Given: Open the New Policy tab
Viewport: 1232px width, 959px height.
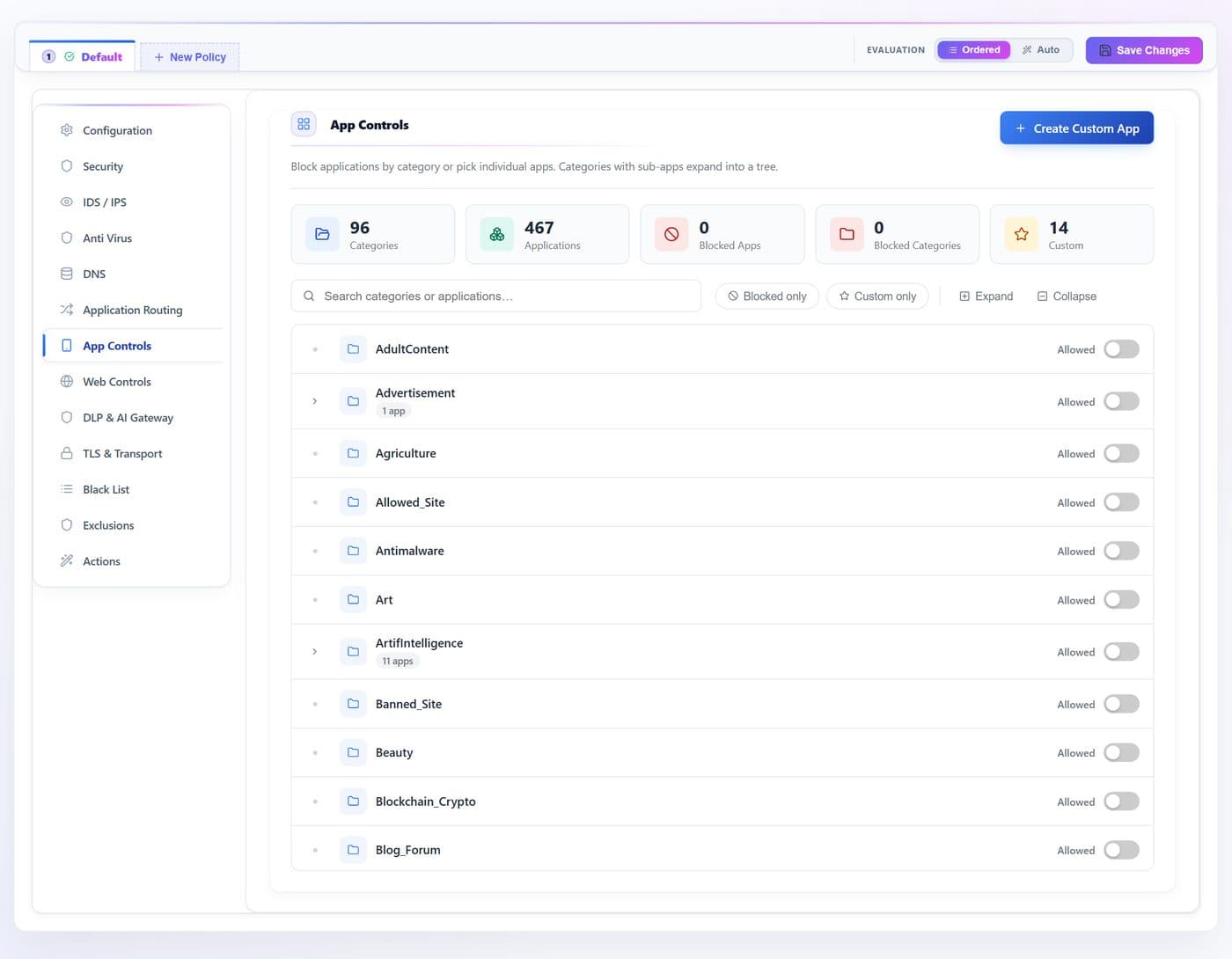Looking at the screenshot, I should (x=190, y=57).
